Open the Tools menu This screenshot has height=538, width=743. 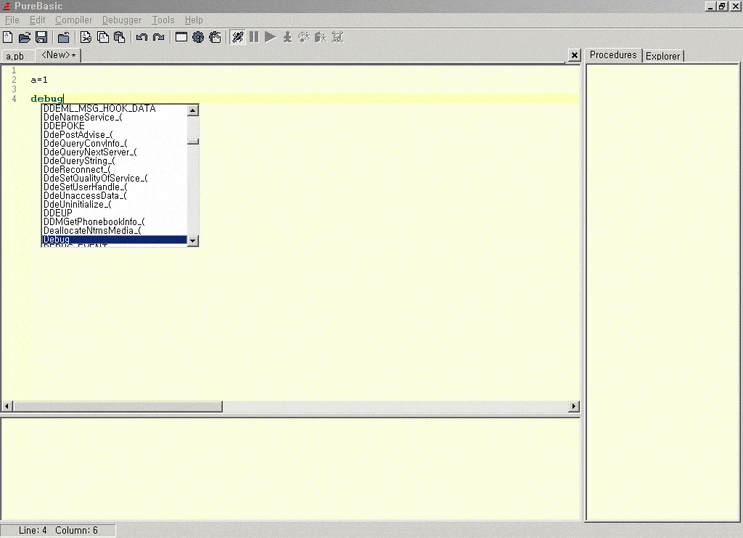pyautogui.click(x=163, y=20)
